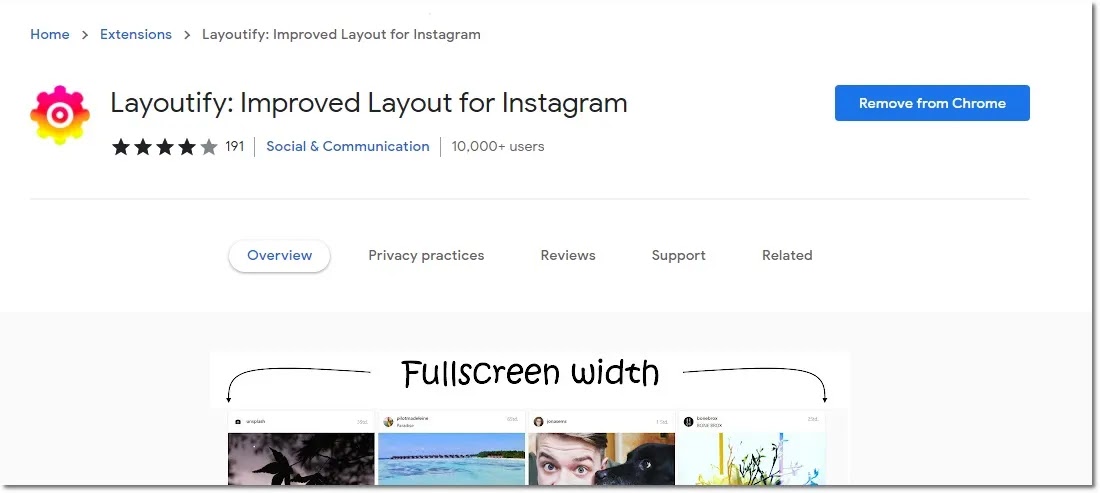Click the pilotmadeleine profile avatar
The image size is (1100, 493).
[x=389, y=421]
